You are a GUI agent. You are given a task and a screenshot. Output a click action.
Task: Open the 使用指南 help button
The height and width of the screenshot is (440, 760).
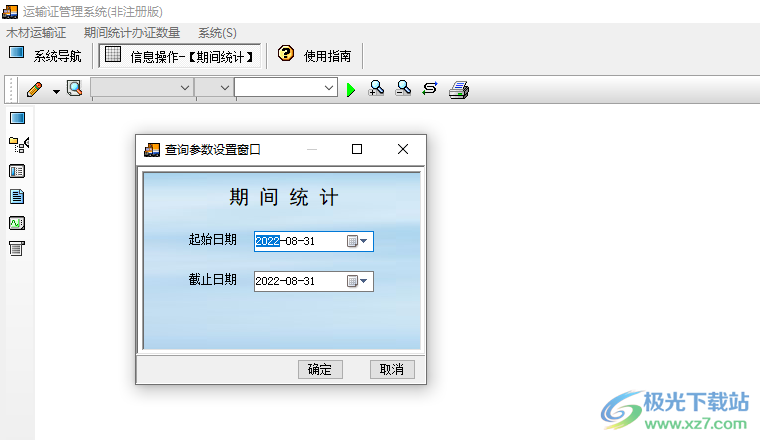[315, 56]
